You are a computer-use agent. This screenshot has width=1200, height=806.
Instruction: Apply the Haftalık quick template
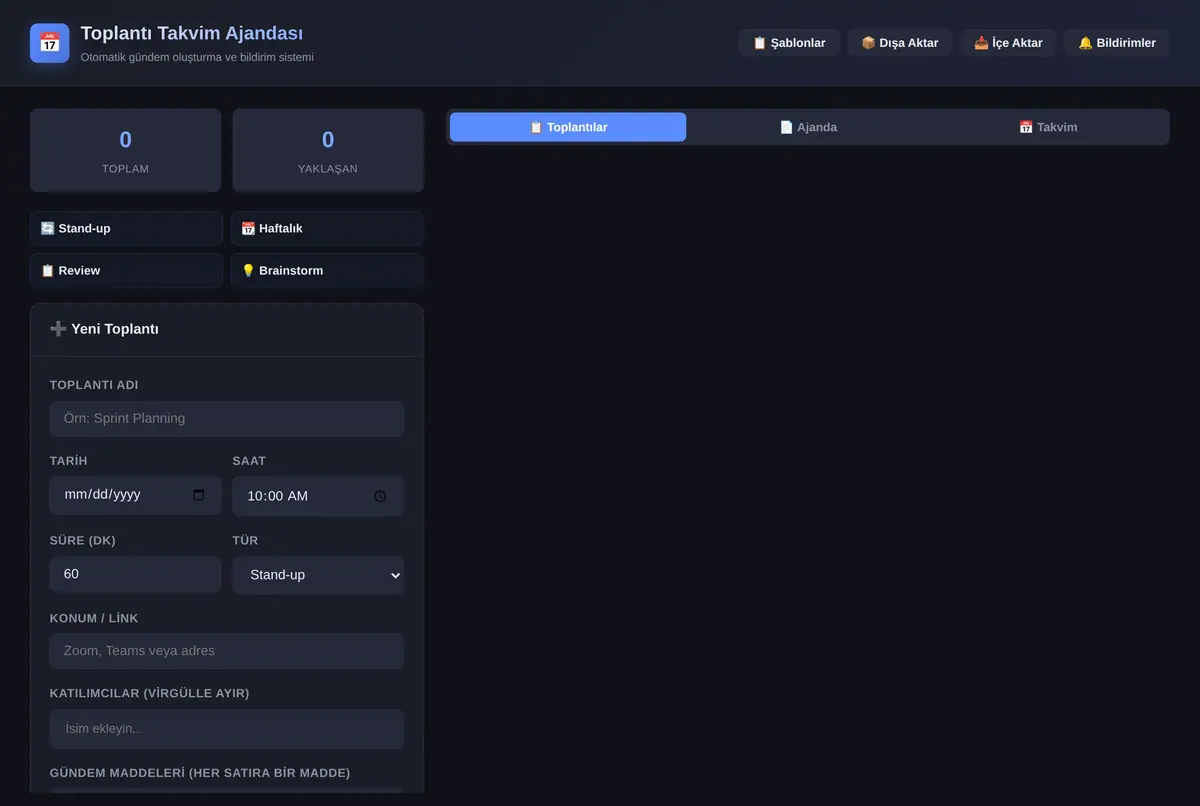(x=327, y=228)
